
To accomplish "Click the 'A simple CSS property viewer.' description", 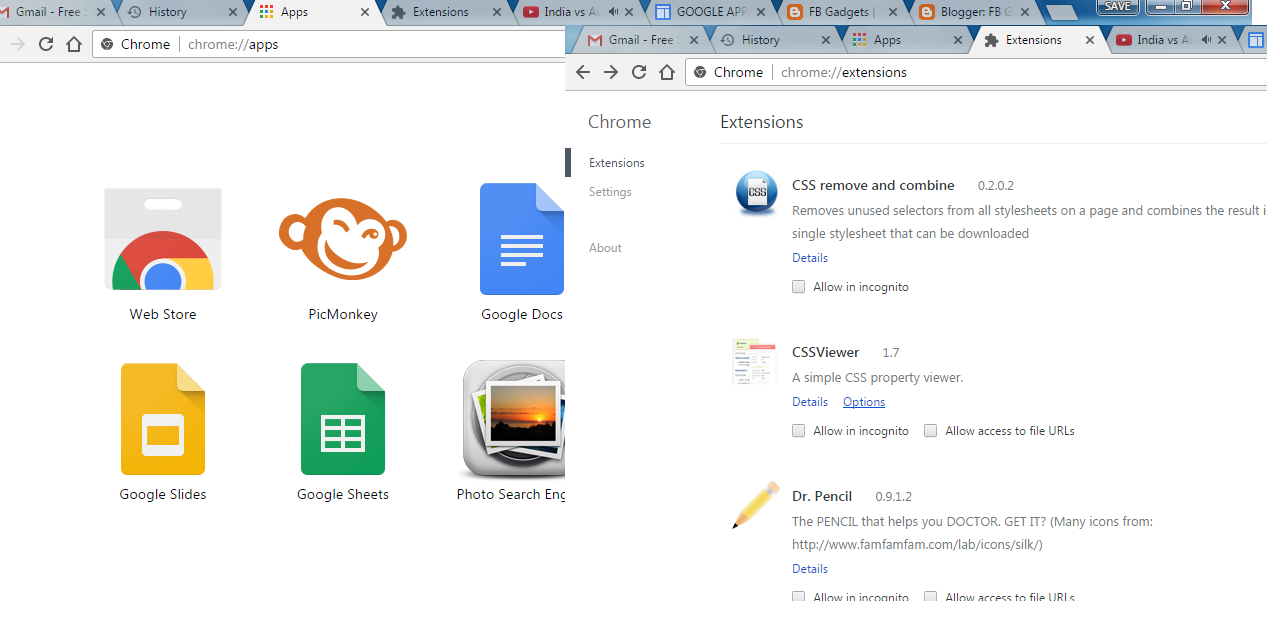I will tap(877, 378).
